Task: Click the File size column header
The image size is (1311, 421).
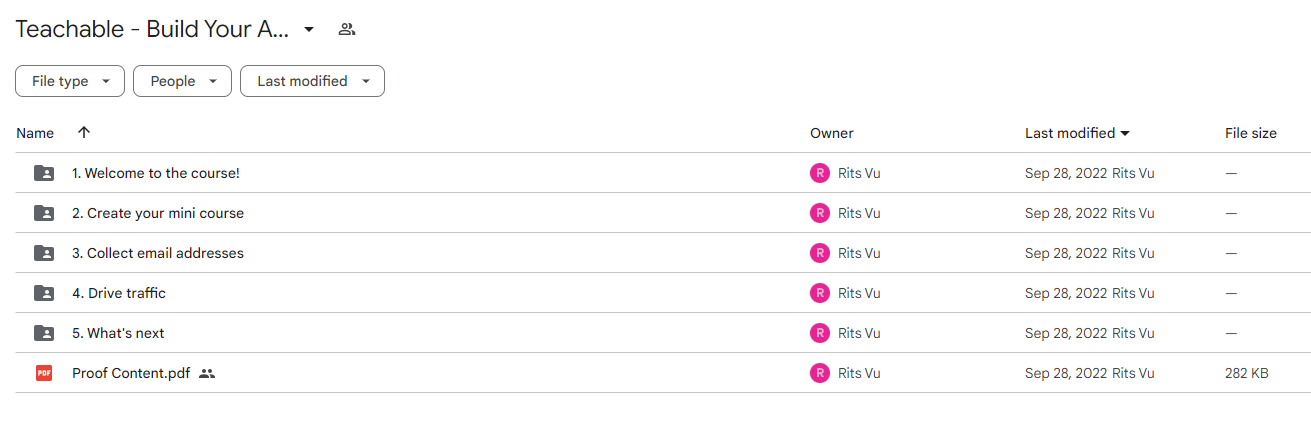Action: point(1251,133)
